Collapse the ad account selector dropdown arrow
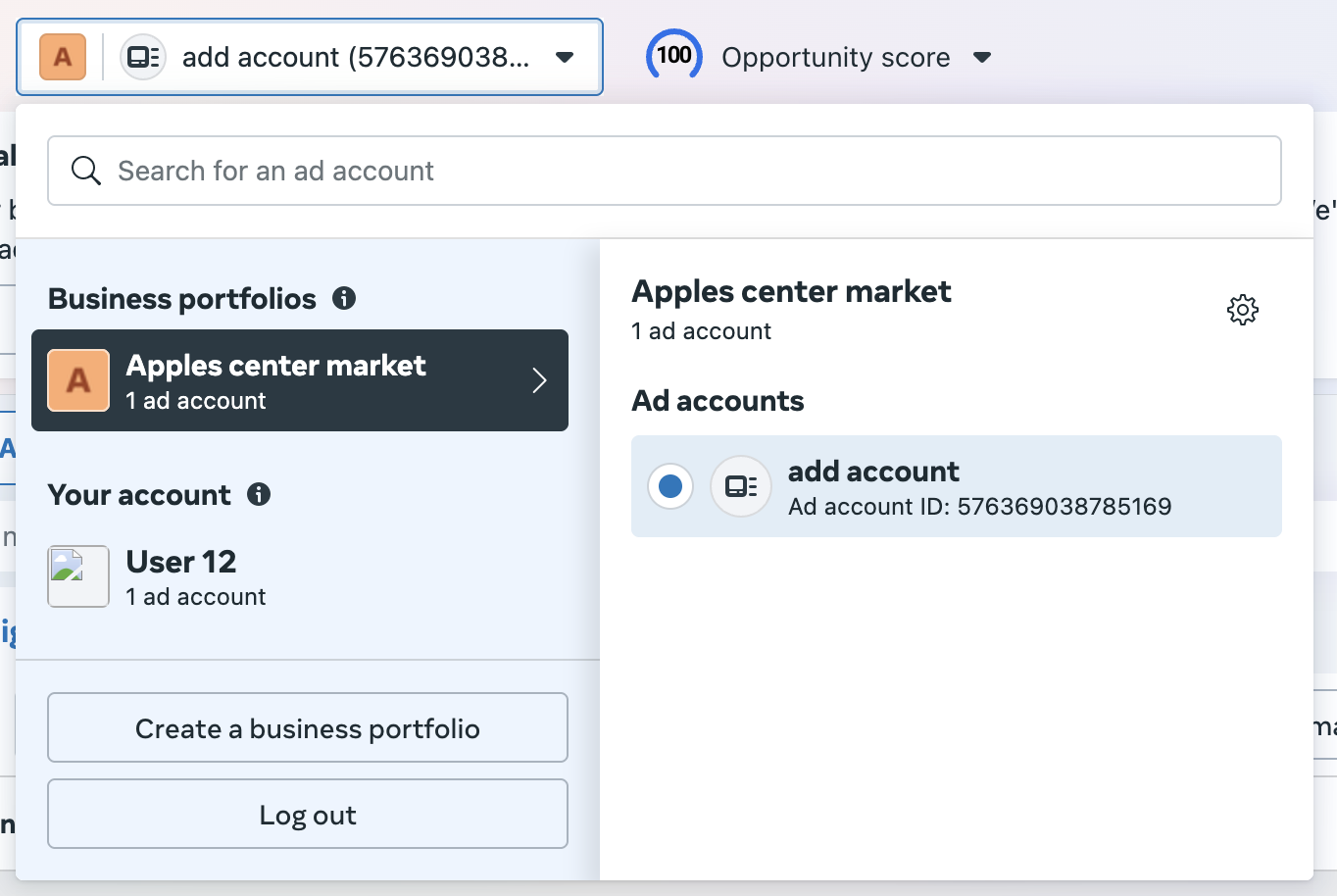1337x896 pixels. [565, 57]
